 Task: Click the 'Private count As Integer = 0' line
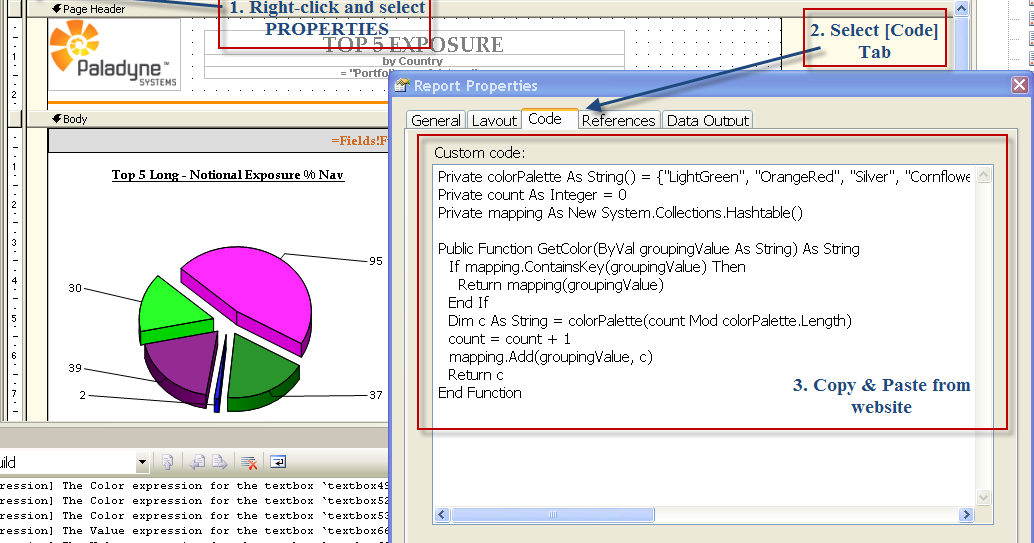click(532, 195)
